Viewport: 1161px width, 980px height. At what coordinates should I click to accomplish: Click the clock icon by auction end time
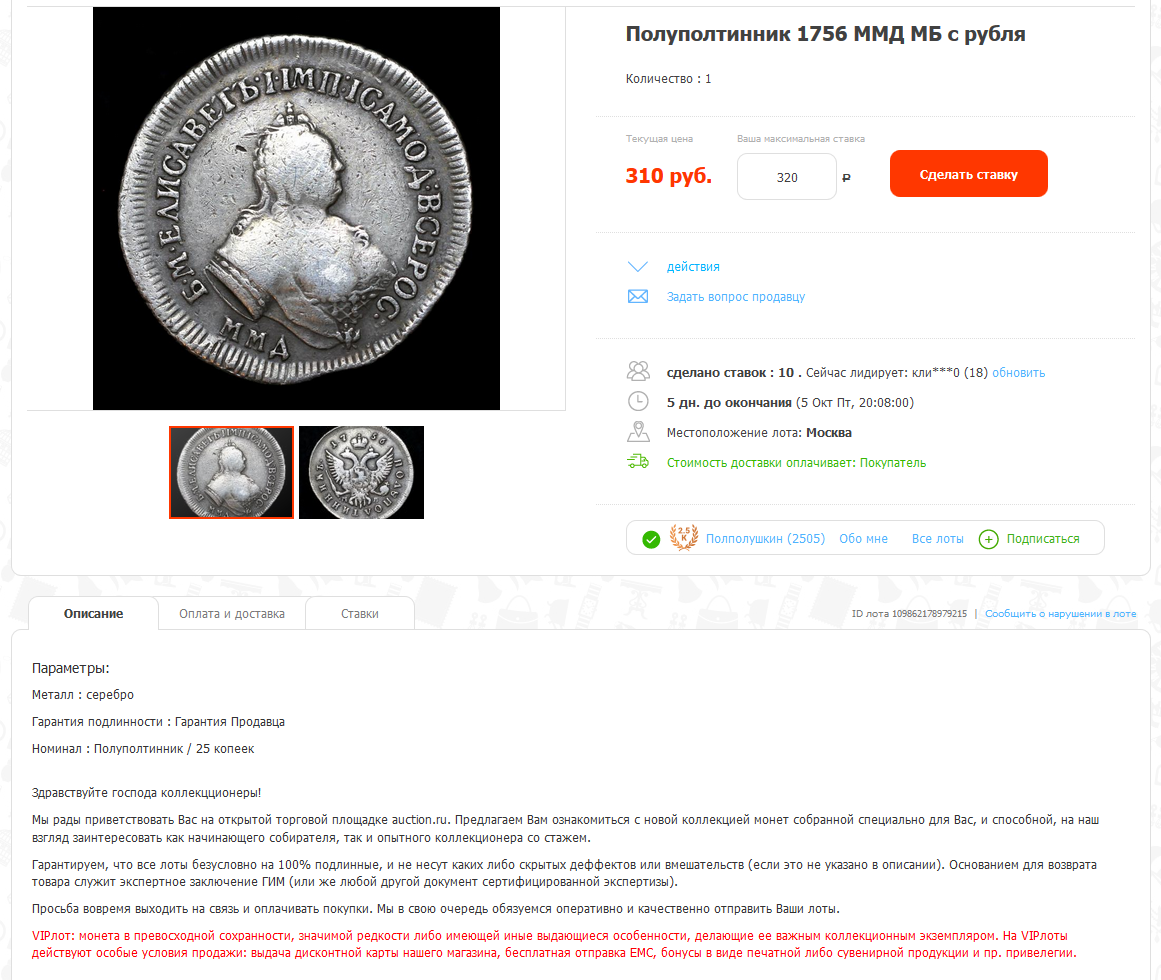638,402
